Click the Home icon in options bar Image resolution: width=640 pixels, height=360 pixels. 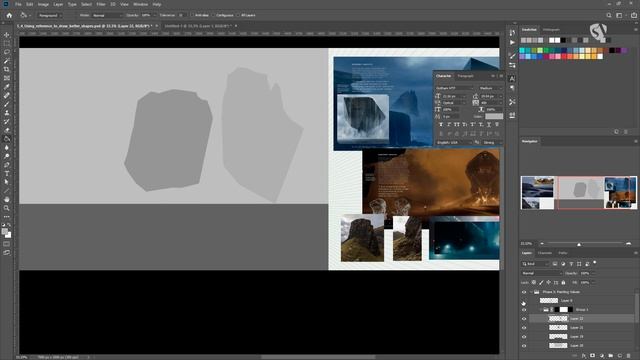[x=9, y=15]
